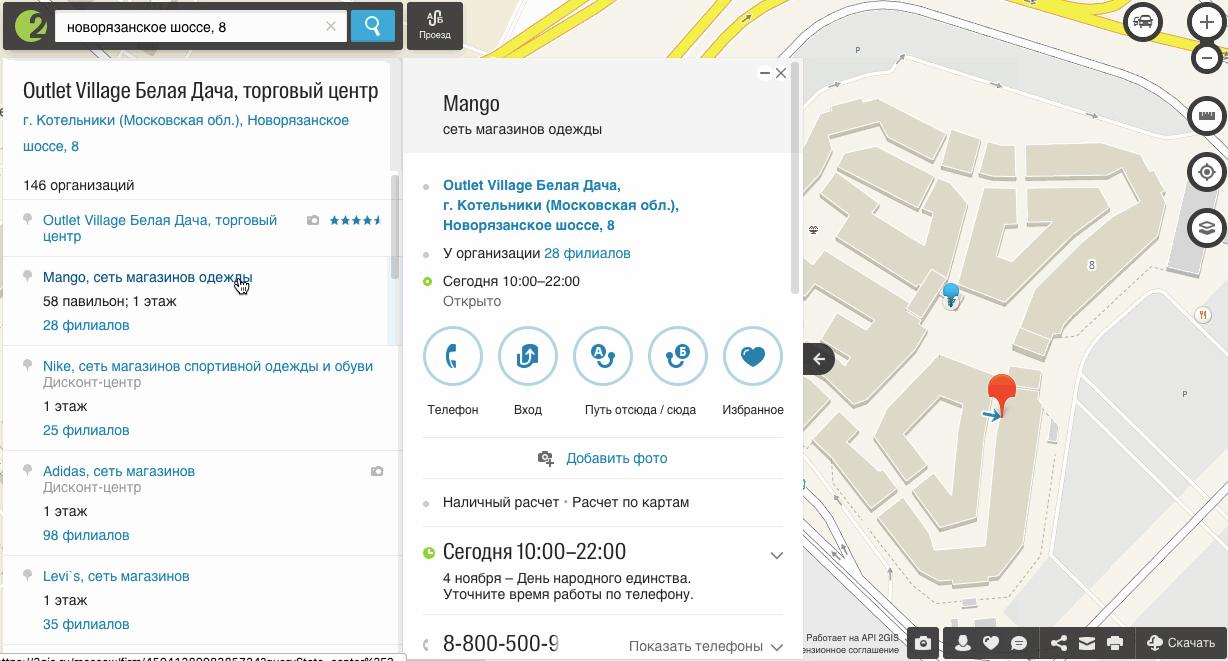Click the Скачать download button
Image resolution: width=1228 pixels, height=661 pixels.
pyautogui.click(x=1181, y=643)
